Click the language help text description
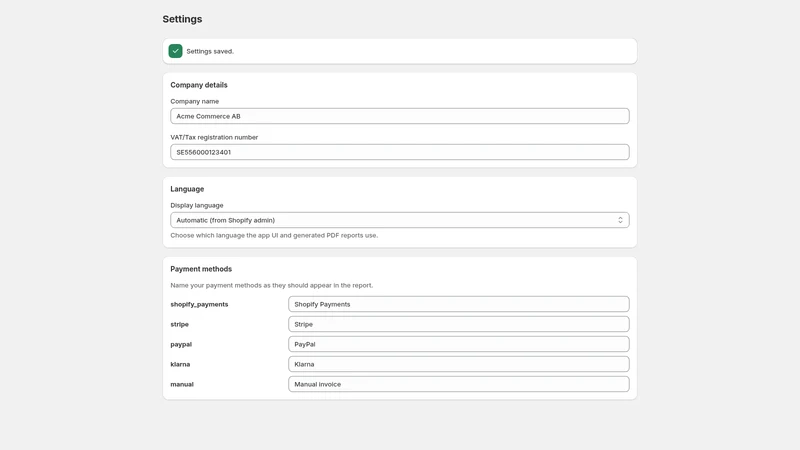The width and height of the screenshot is (800, 450). (274, 235)
